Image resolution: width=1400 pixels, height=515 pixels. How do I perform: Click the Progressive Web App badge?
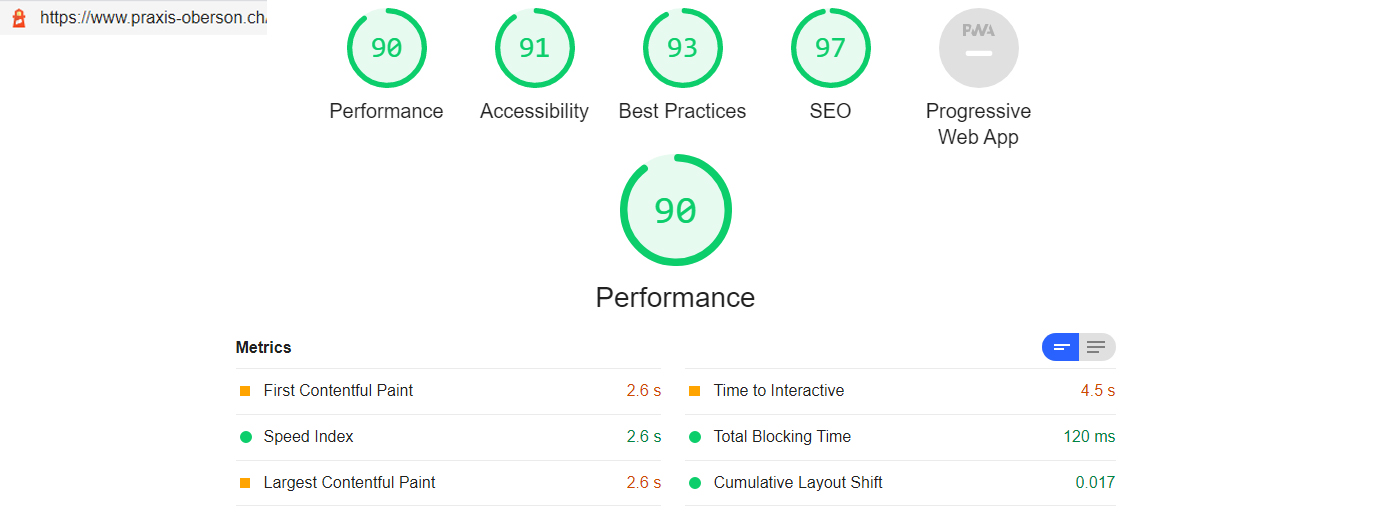[978, 48]
